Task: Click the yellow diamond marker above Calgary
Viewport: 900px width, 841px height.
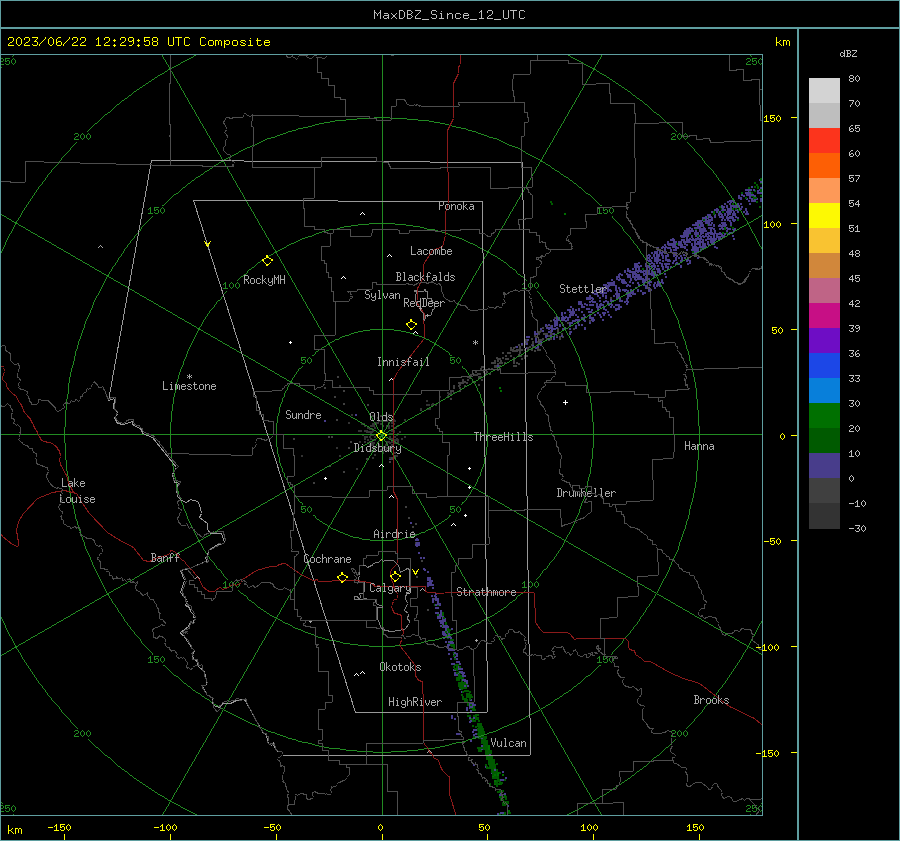Action: [395, 576]
